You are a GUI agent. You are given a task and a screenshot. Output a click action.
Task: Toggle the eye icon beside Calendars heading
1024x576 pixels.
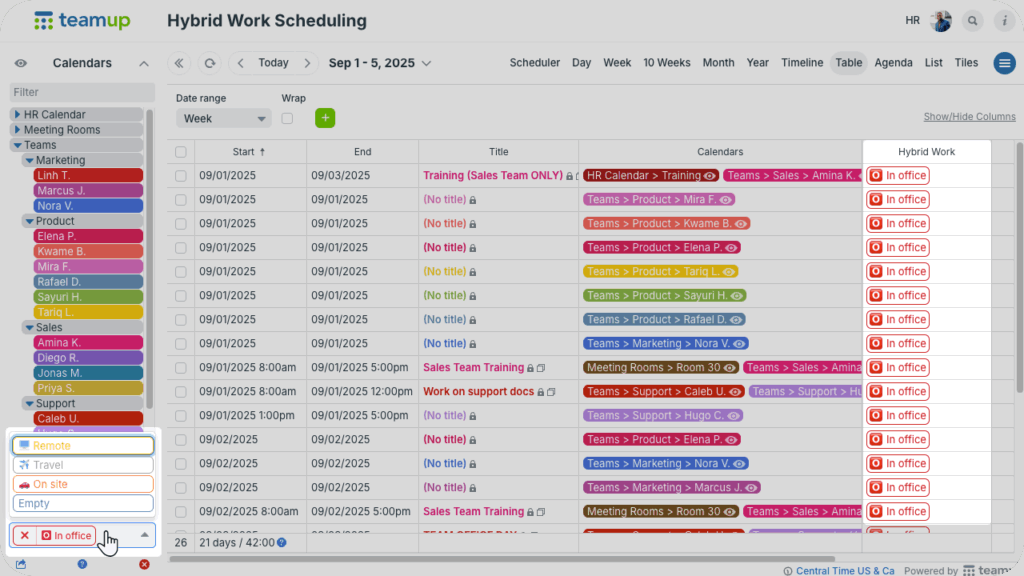point(21,63)
